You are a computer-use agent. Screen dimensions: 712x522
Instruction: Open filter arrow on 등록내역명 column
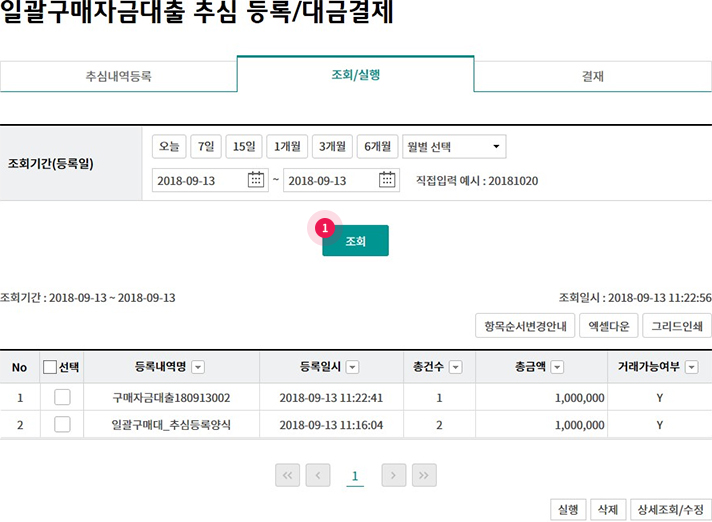[x=198, y=367]
